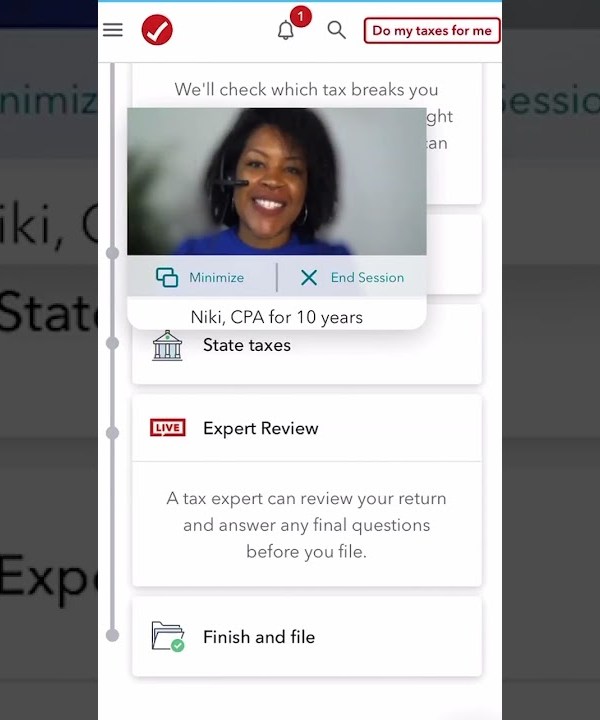
Task: Open the hamburger menu
Action: [112, 30]
